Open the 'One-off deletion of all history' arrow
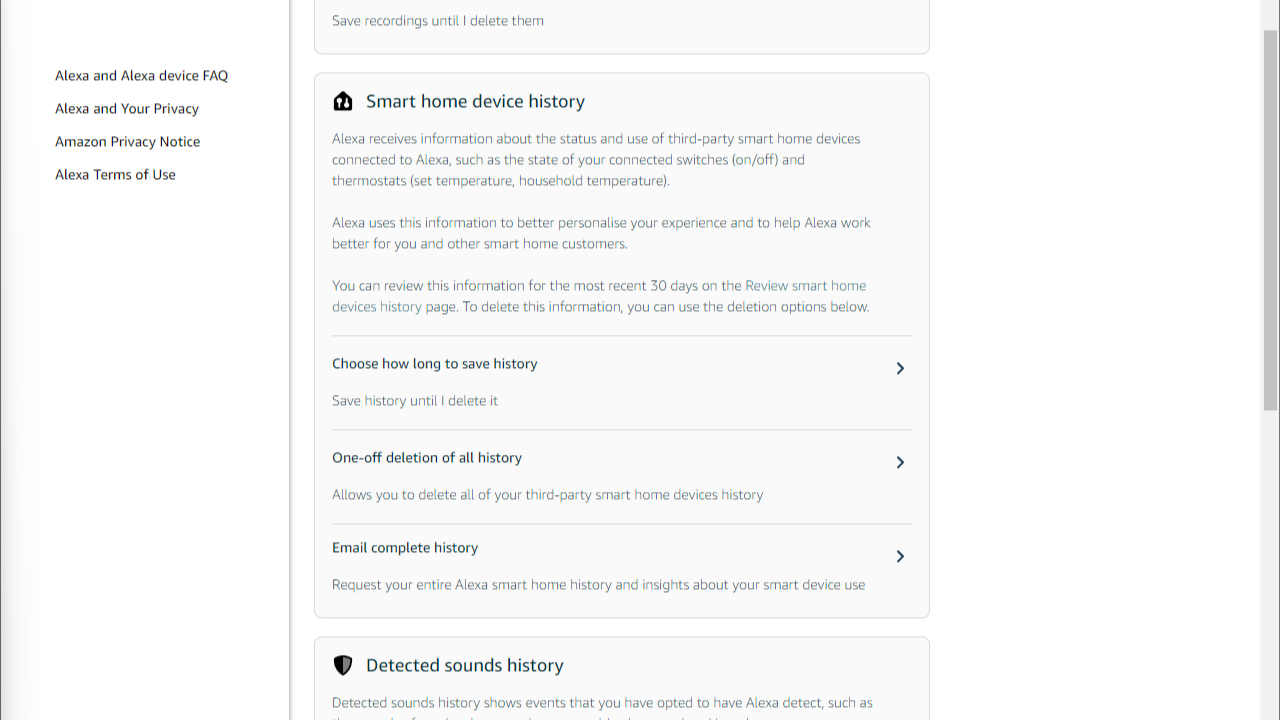This screenshot has width=1280, height=720. point(900,462)
